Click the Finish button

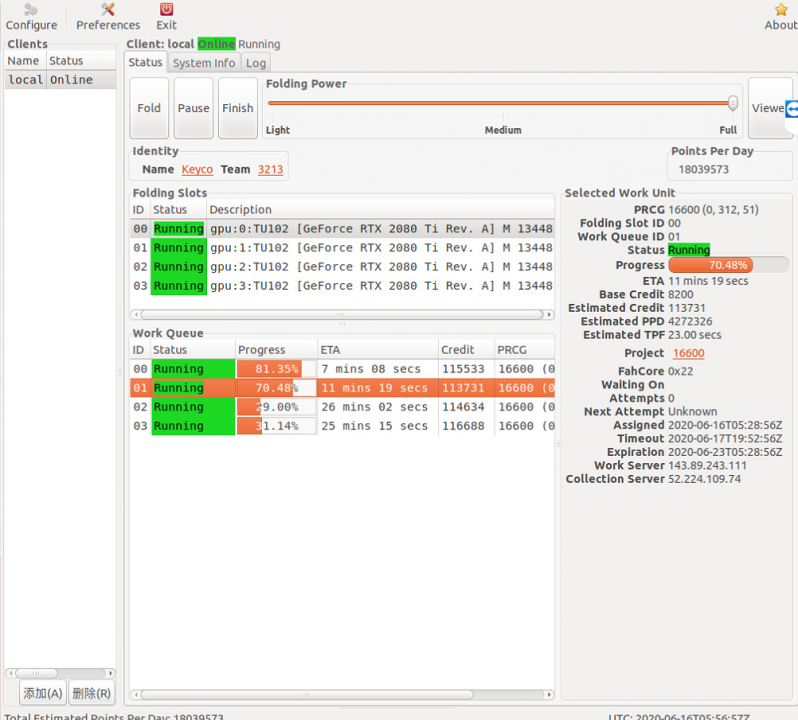tap(238, 108)
